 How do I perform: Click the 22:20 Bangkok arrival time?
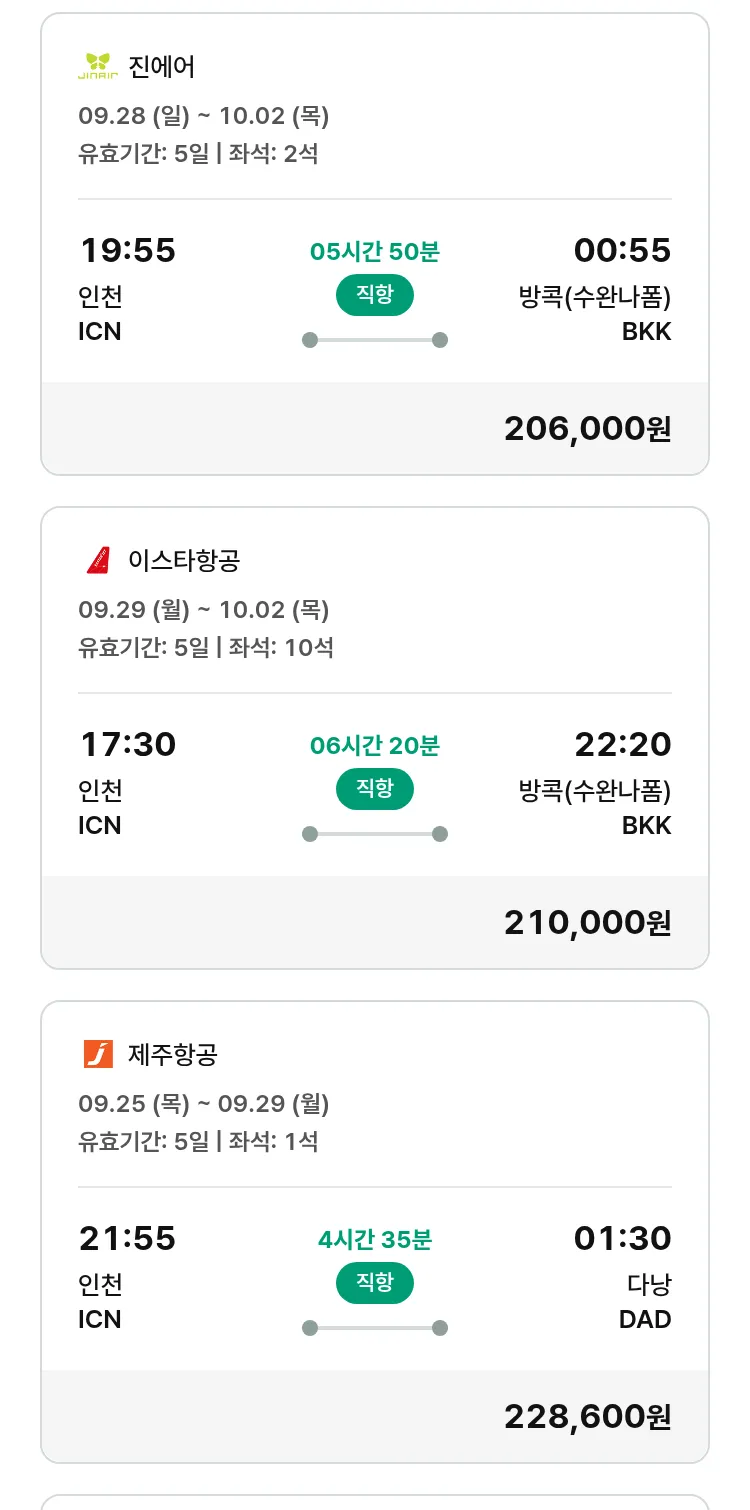tap(622, 744)
